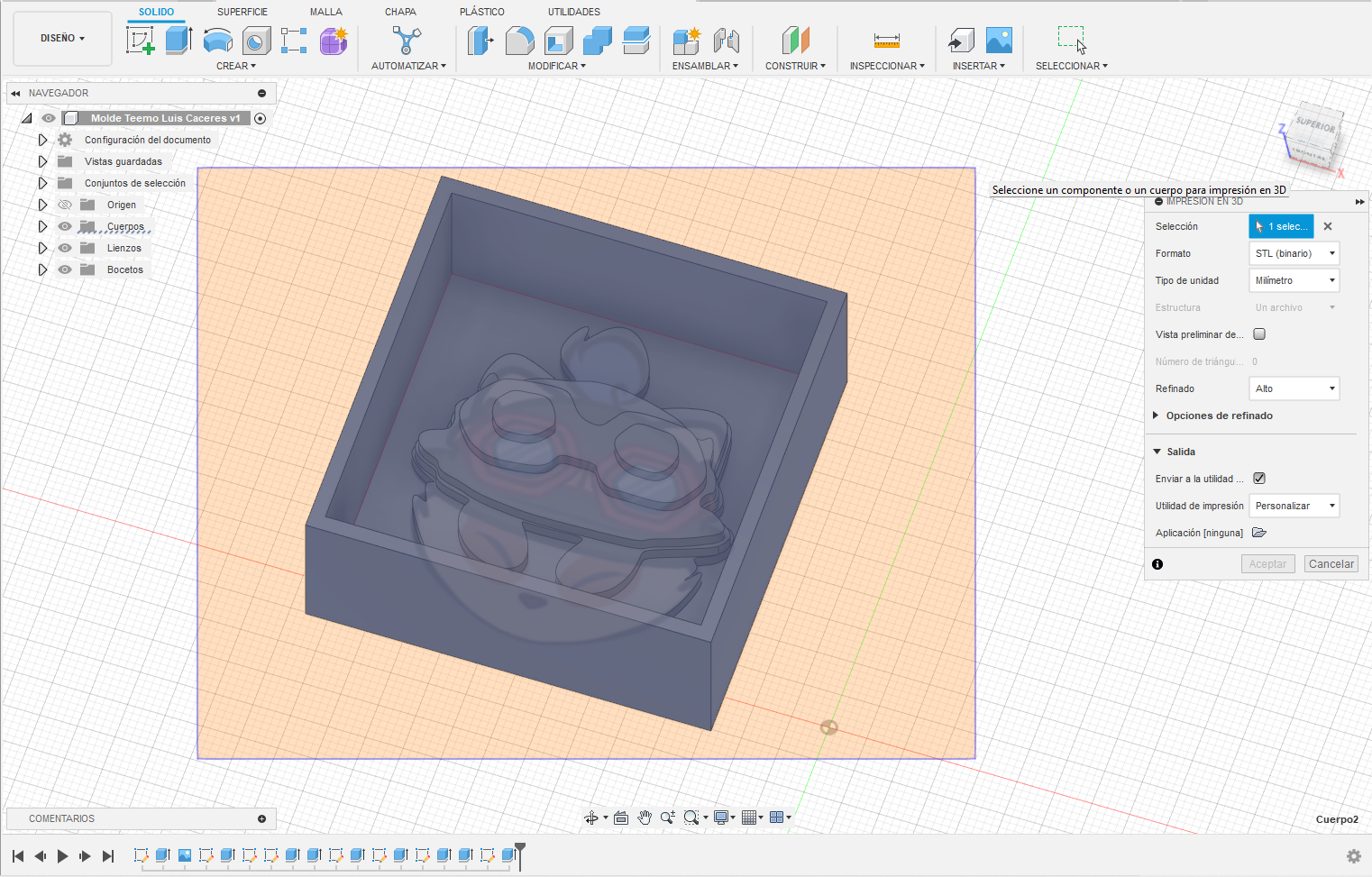Viewport: 1372px width, 877px height.
Task: Select the Extrude tool
Action: tap(178, 41)
